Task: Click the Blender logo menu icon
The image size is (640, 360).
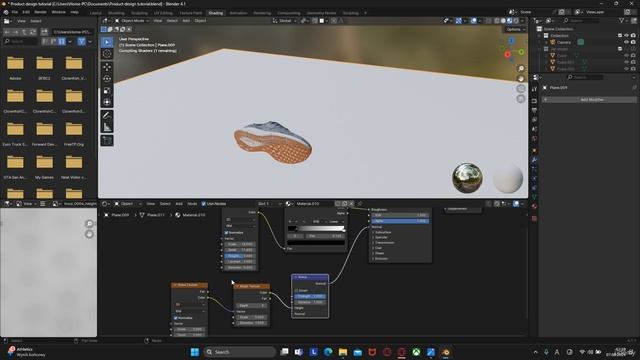Action: [6, 12]
